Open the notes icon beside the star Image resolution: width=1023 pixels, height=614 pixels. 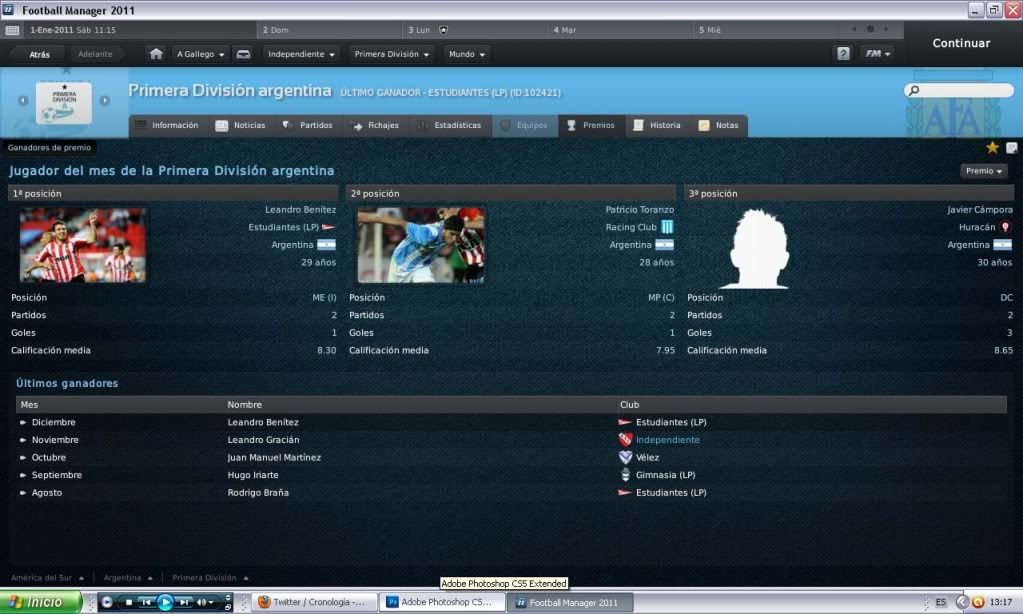1011,148
